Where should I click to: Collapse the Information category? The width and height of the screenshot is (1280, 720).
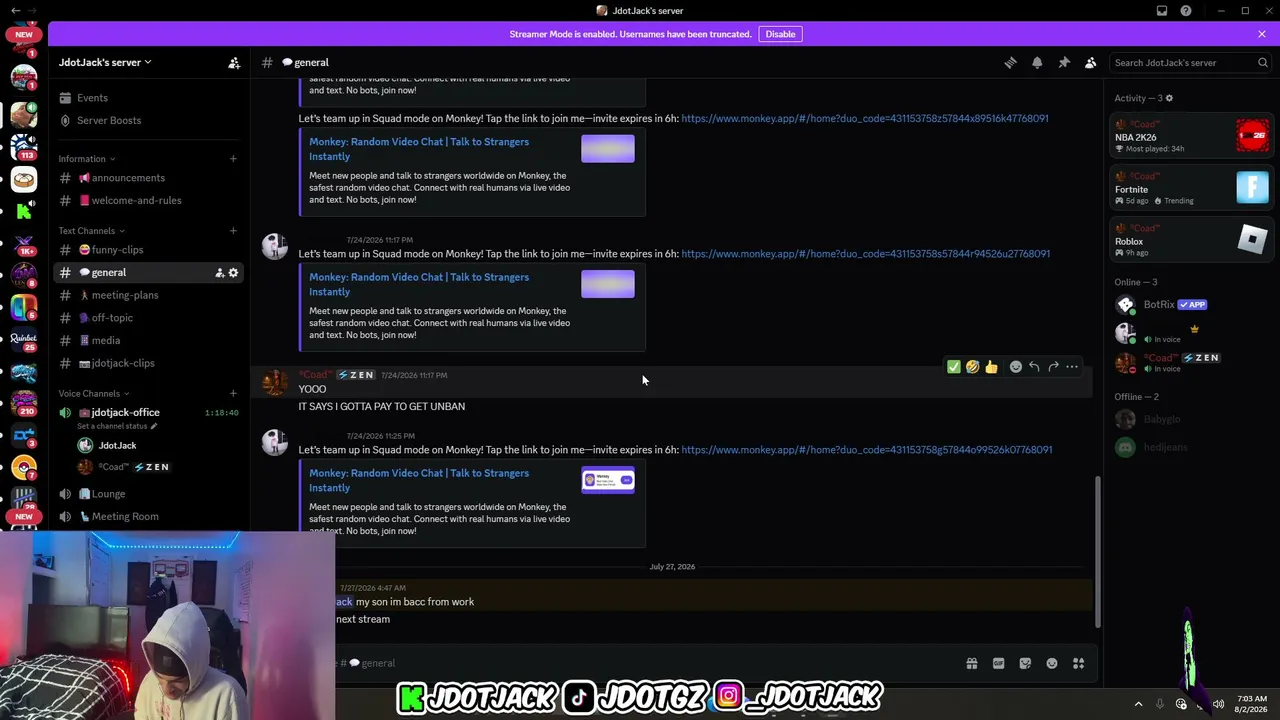point(86,159)
